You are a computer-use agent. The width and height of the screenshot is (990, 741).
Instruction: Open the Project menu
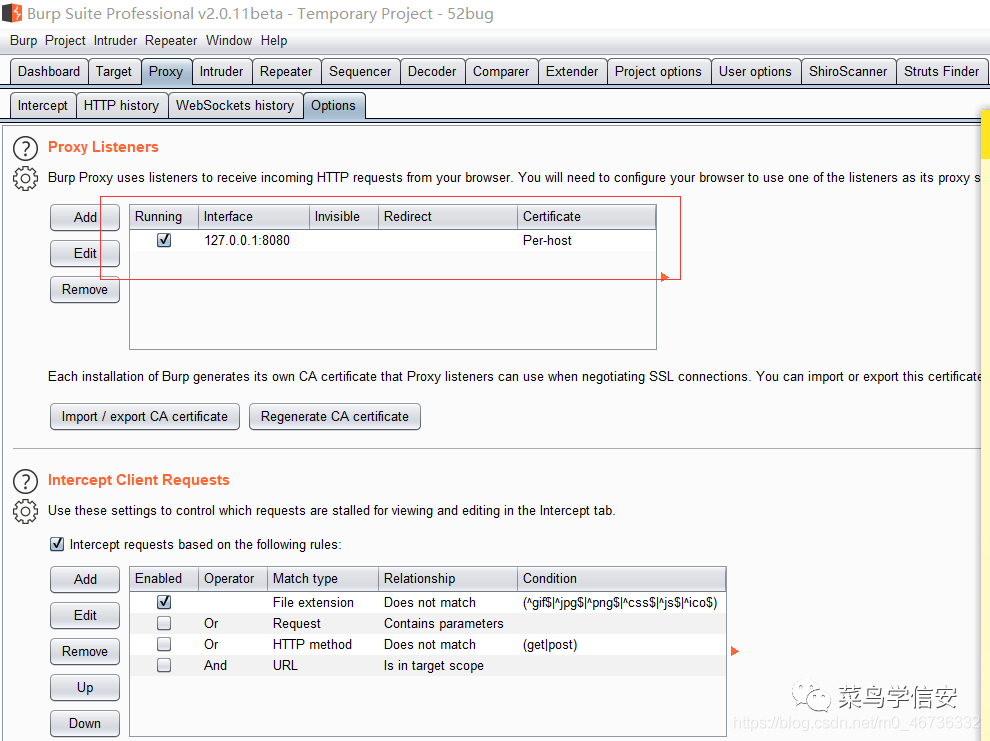[65, 40]
